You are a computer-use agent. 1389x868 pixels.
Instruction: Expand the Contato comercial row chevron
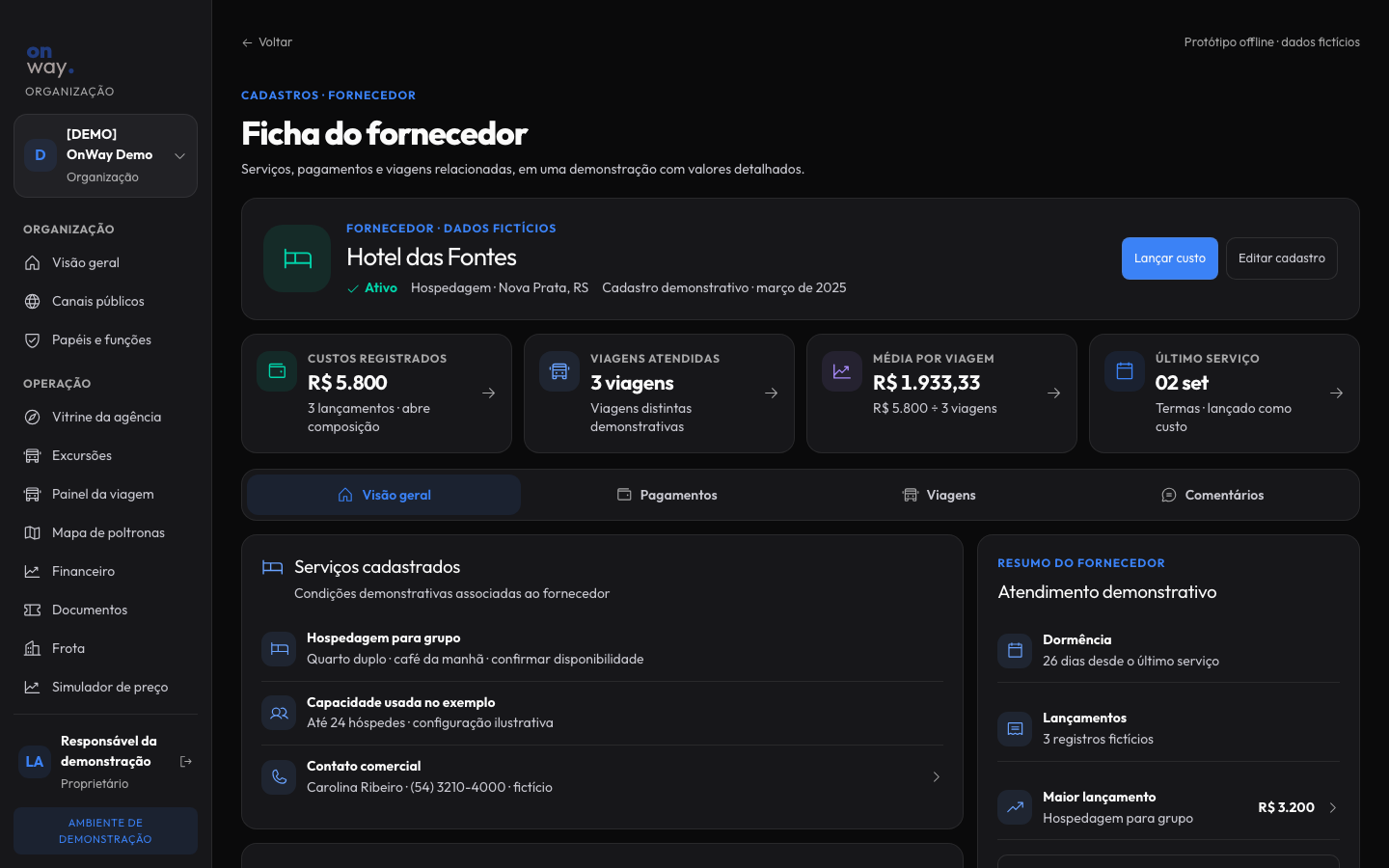[x=936, y=777]
